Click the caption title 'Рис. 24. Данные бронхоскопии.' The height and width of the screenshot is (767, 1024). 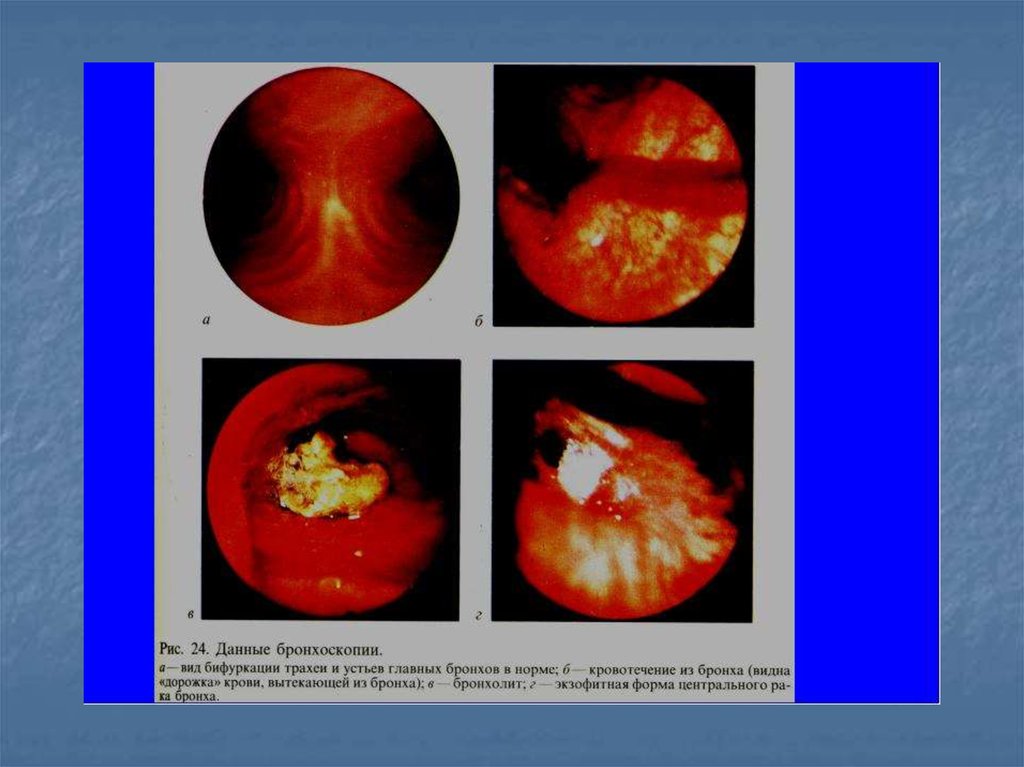pyautogui.click(x=271, y=649)
